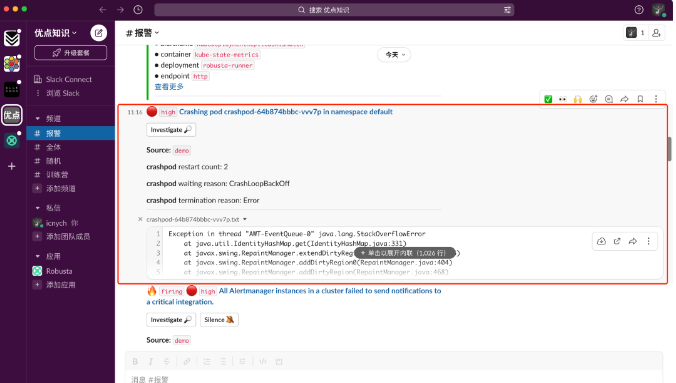The height and width of the screenshot is (383, 676).
Task: Open Slack Connect
Action: (71, 79)
